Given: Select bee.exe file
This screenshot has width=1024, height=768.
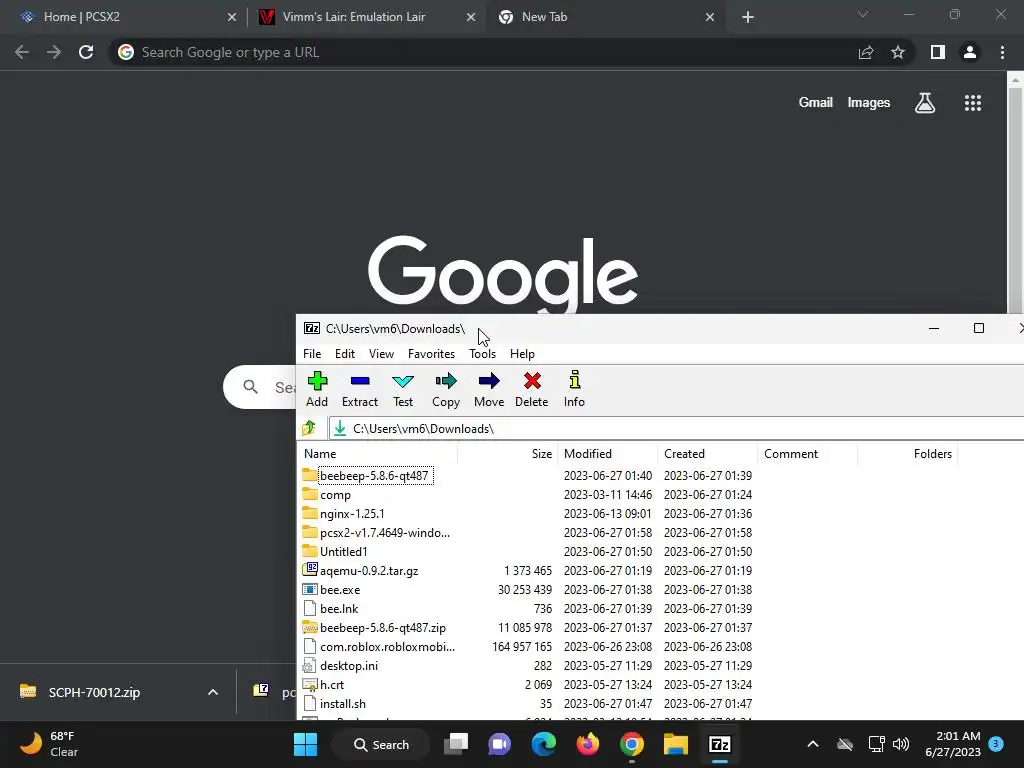Looking at the screenshot, I should click(340, 590).
